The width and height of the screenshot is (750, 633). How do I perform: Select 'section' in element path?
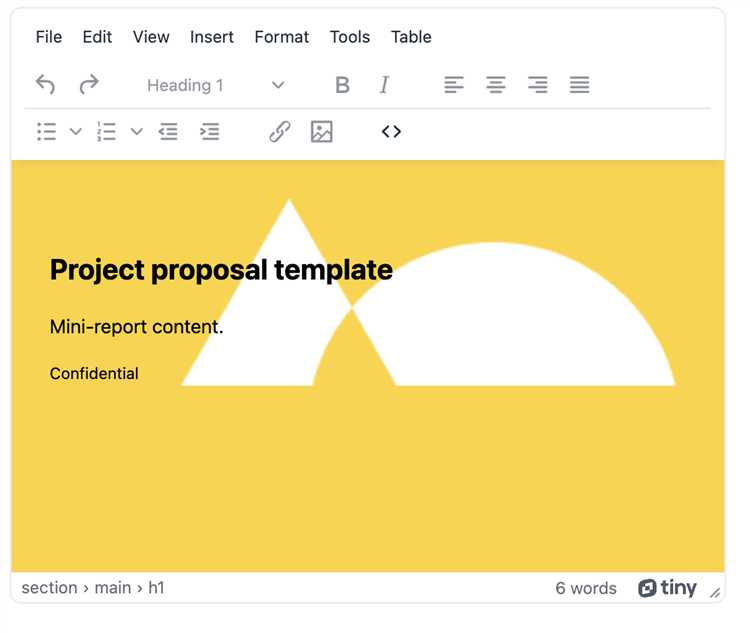pos(49,588)
